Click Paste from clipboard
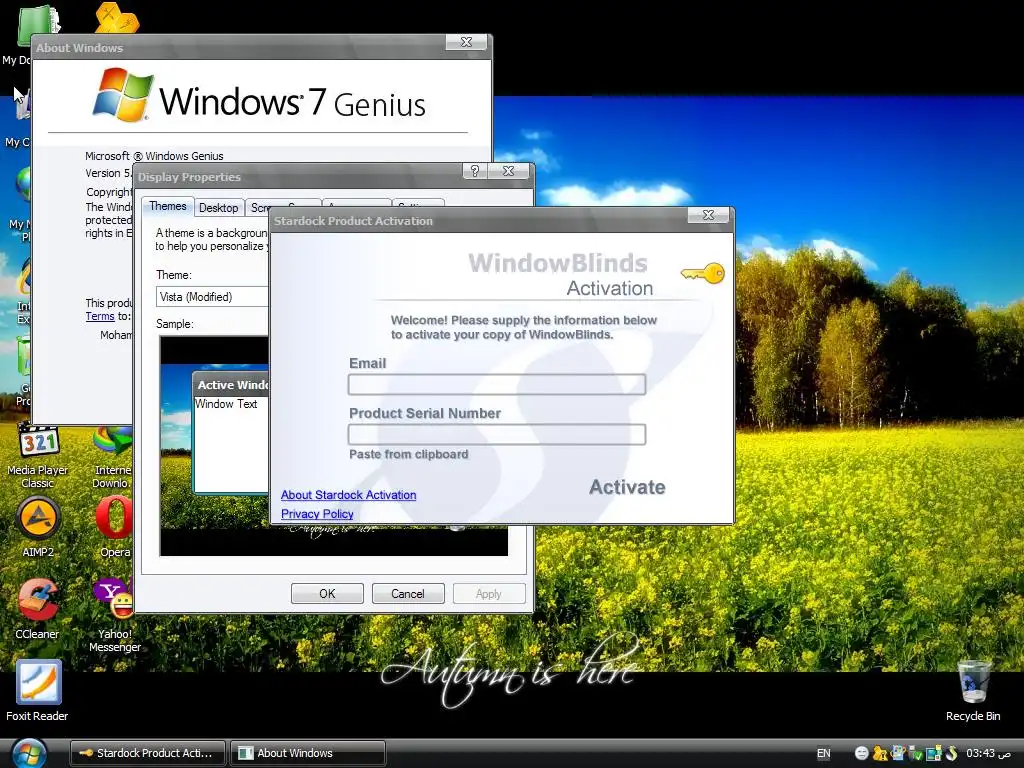Image resolution: width=1024 pixels, height=768 pixels. point(408,454)
